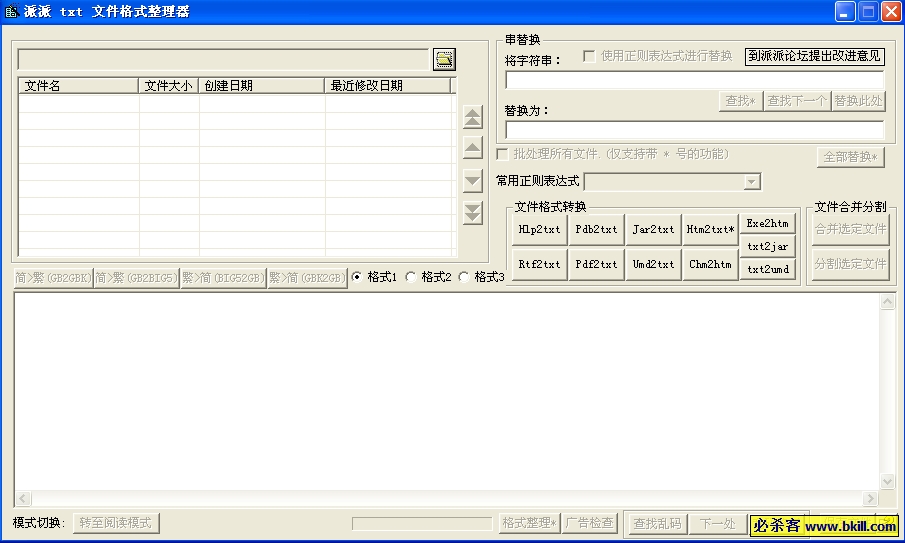Sort by 文件大小 column header
This screenshot has width=905, height=543.
pos(169,85)
